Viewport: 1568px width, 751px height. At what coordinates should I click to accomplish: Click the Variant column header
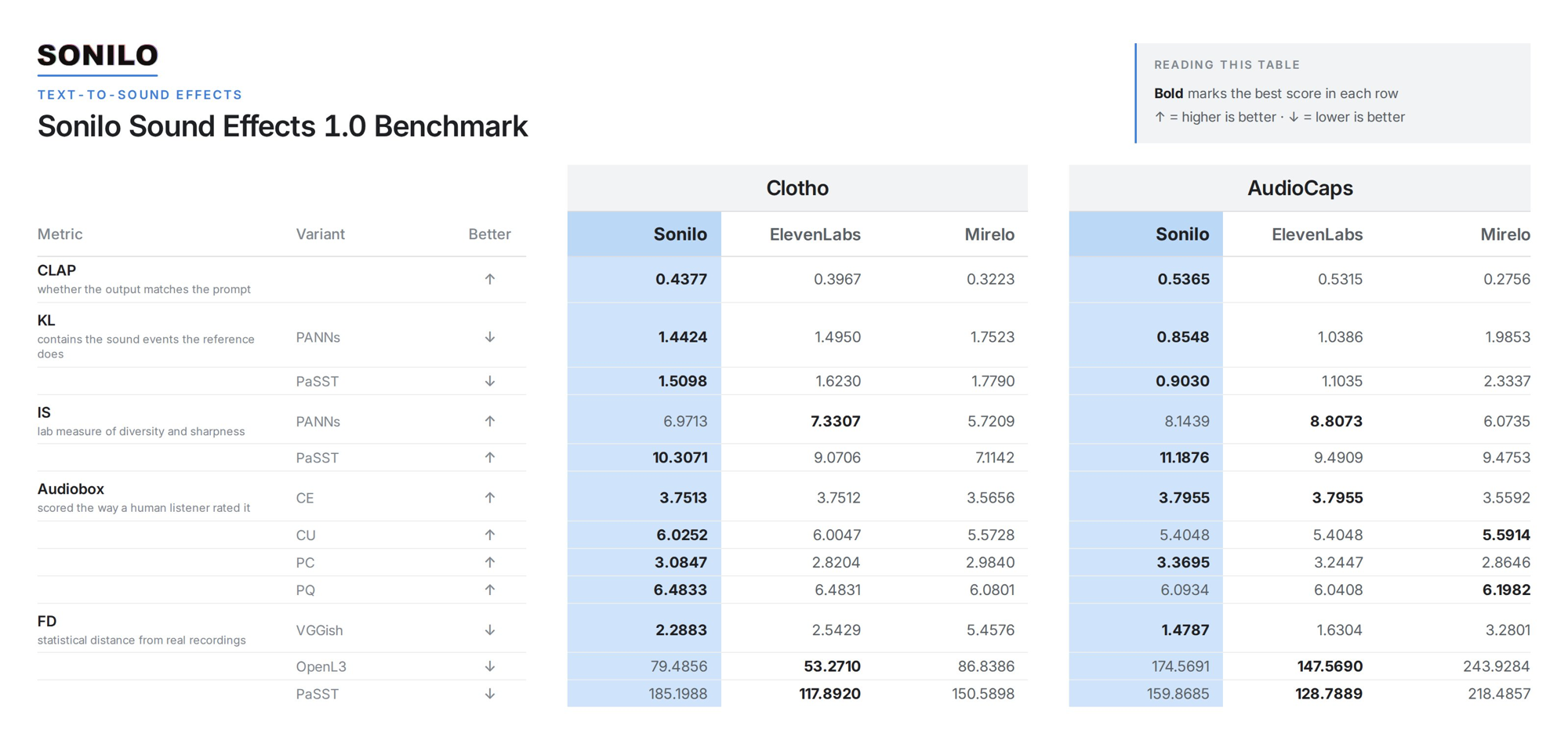[x=320, y=234]
